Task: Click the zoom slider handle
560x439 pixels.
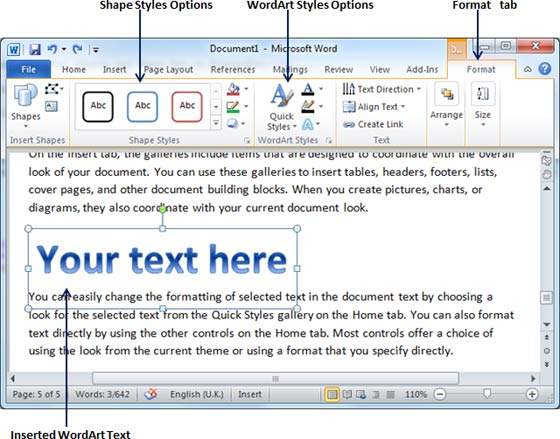Action: (x=487, y=394)
